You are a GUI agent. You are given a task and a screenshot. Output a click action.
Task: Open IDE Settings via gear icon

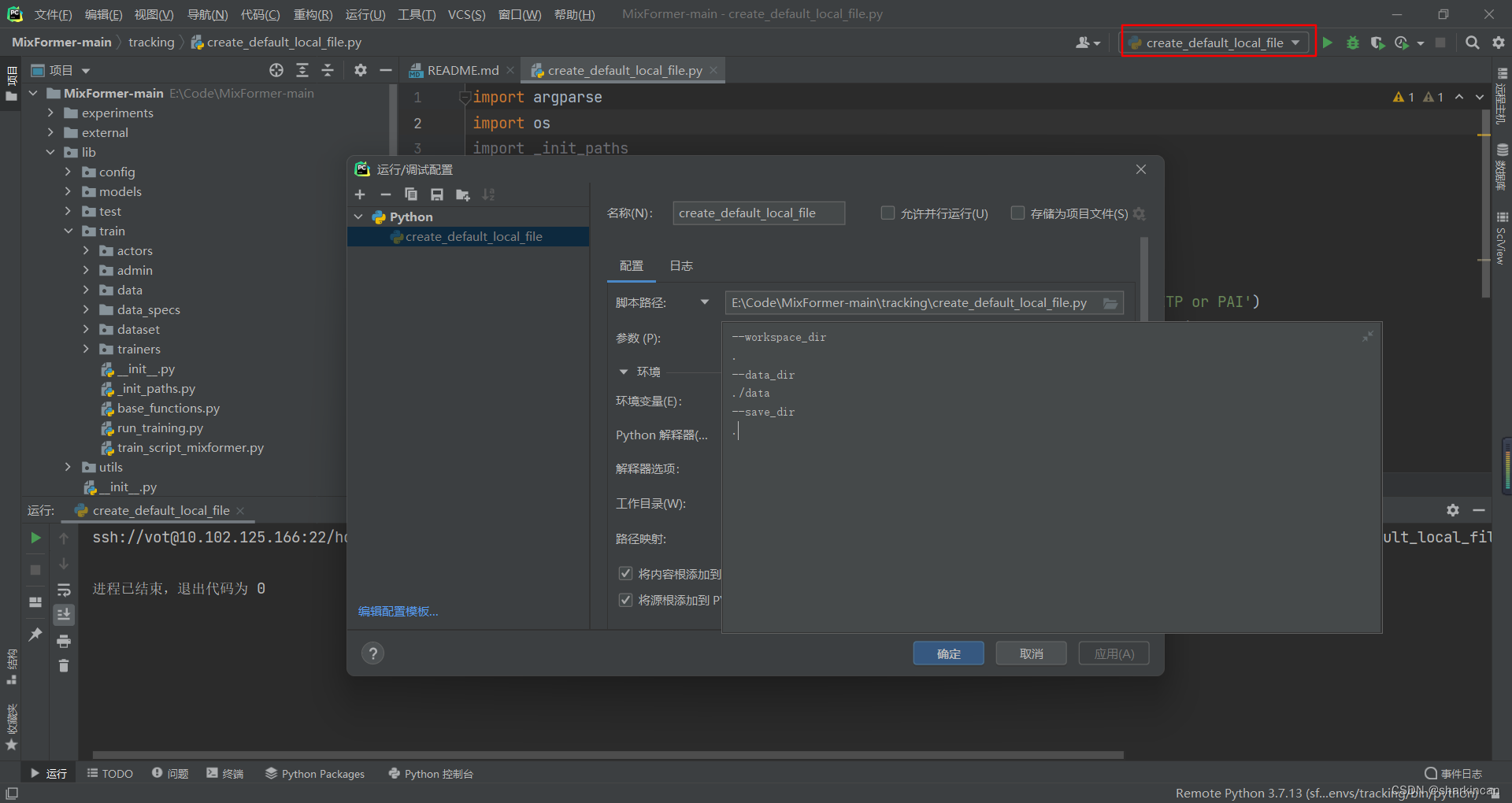click(1497, 43)
